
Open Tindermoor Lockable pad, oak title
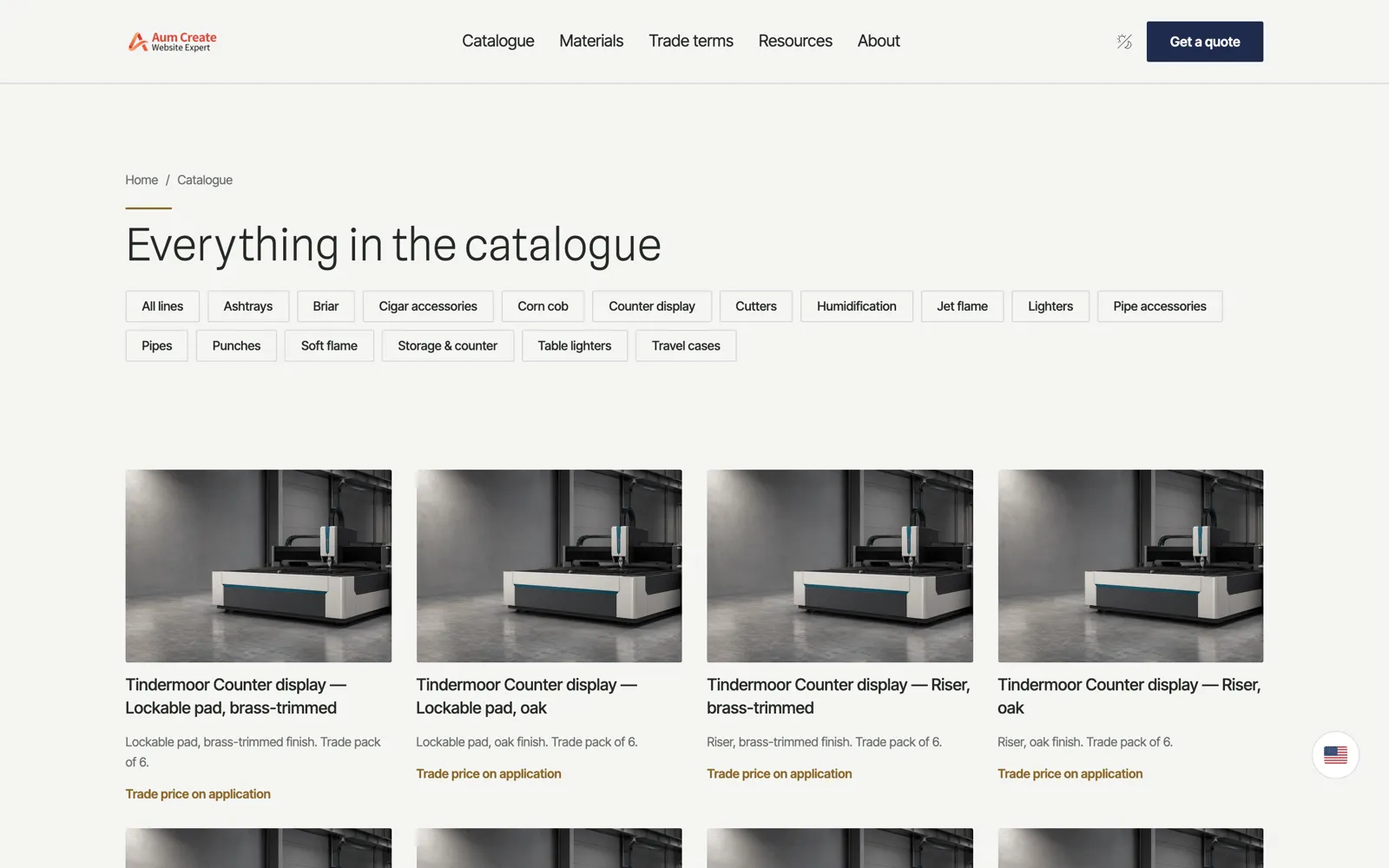tap(527, 696)
